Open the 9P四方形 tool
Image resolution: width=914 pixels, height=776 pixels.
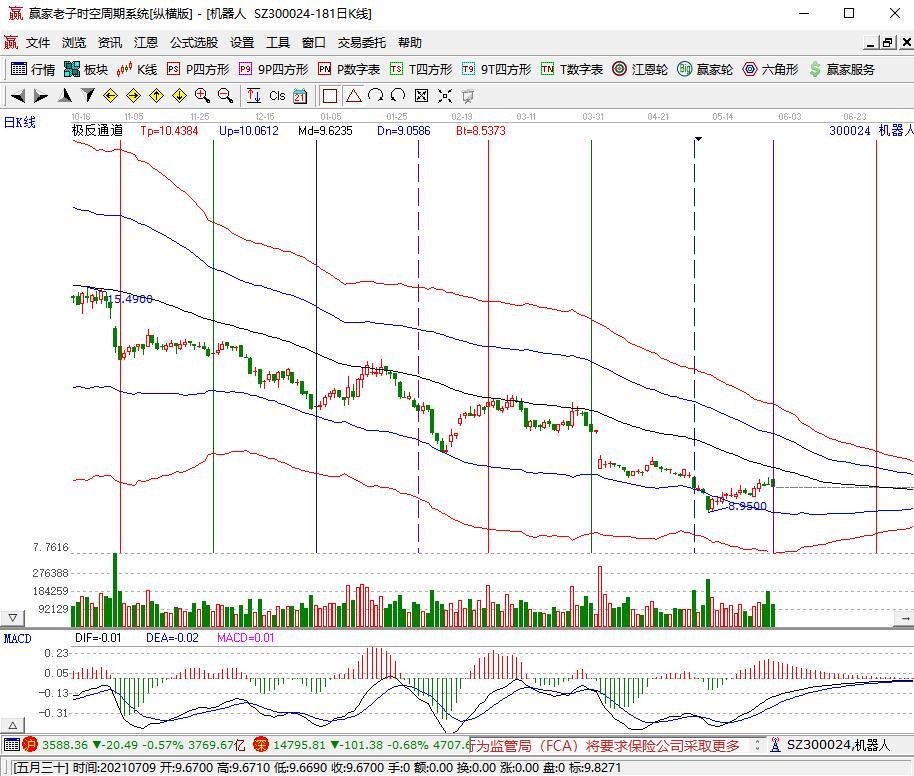coord(273,69)
